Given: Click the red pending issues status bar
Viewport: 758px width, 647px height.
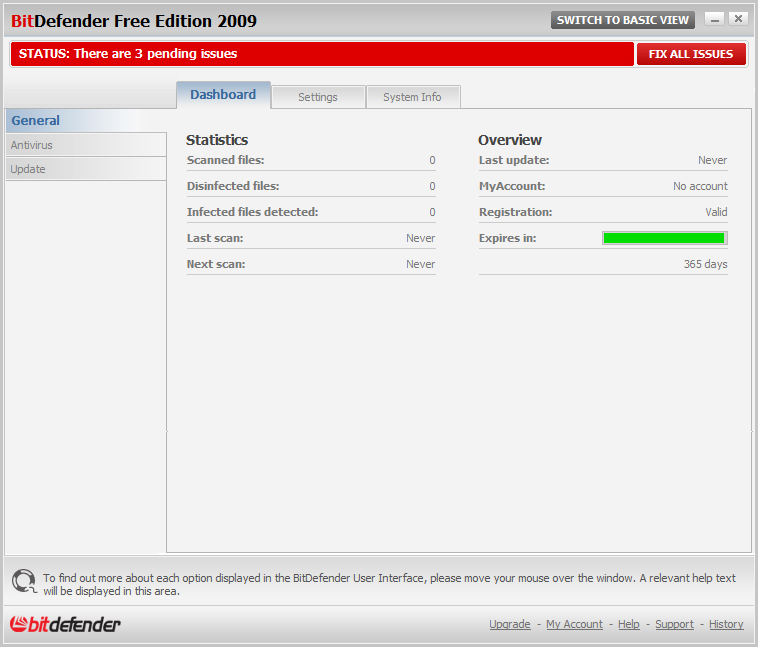Looking at the screenshot, I should point(322,54).
